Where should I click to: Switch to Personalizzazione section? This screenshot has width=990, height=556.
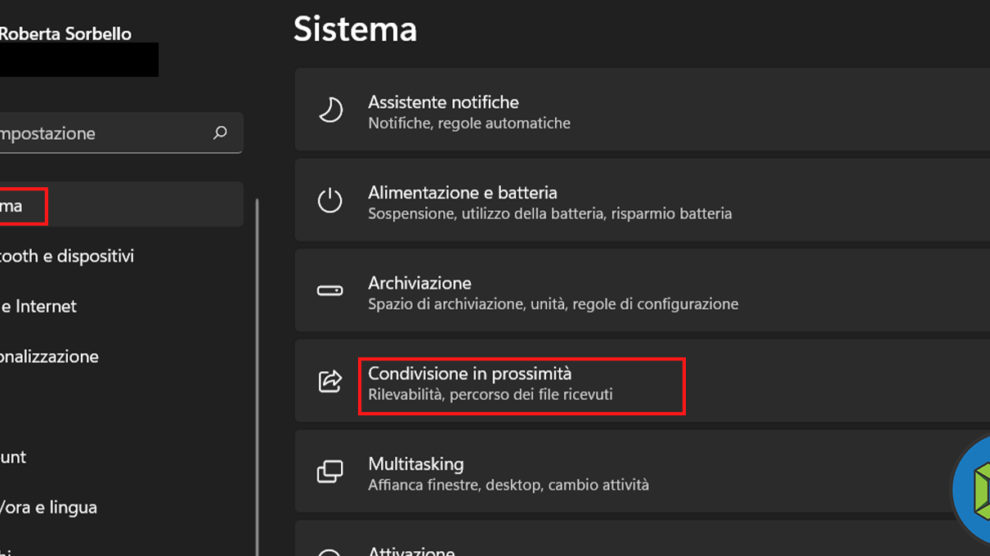50,356
